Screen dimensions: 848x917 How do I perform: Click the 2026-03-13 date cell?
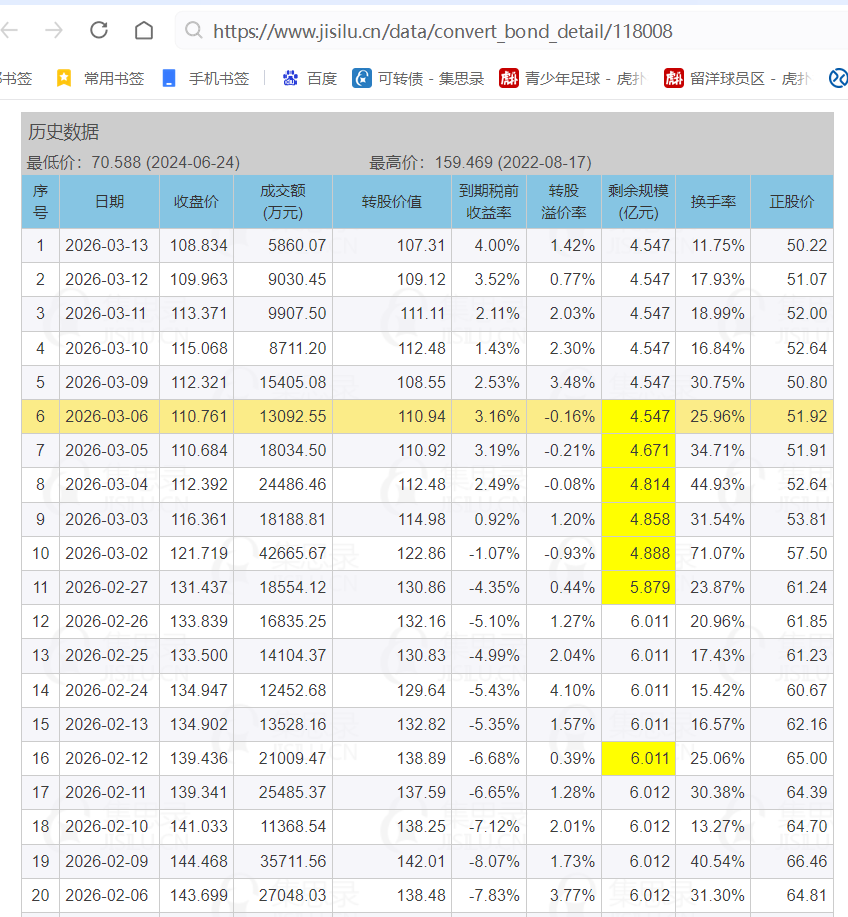(x=106, y=245)
